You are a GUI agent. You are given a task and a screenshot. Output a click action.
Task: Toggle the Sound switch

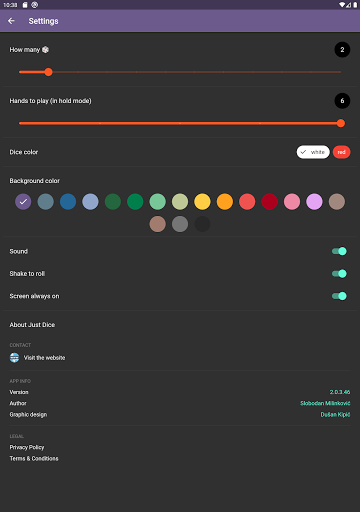click(339, 251)
